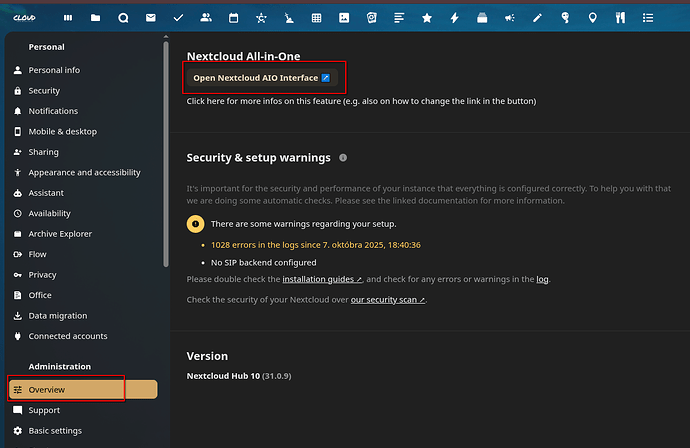690x448 pixels.
Task: Open the Talk app icon
Action: 123,18
